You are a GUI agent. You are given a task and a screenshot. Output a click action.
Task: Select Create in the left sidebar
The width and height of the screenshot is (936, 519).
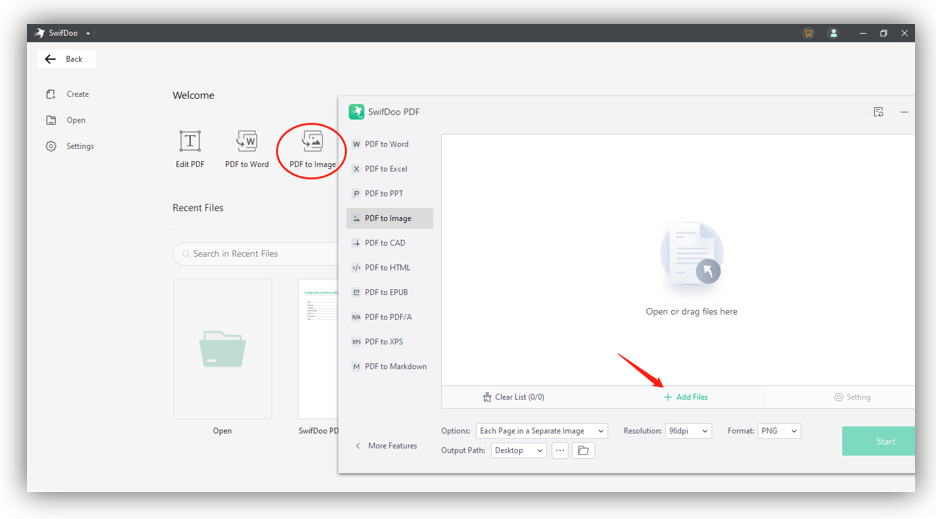click(67, 94)
